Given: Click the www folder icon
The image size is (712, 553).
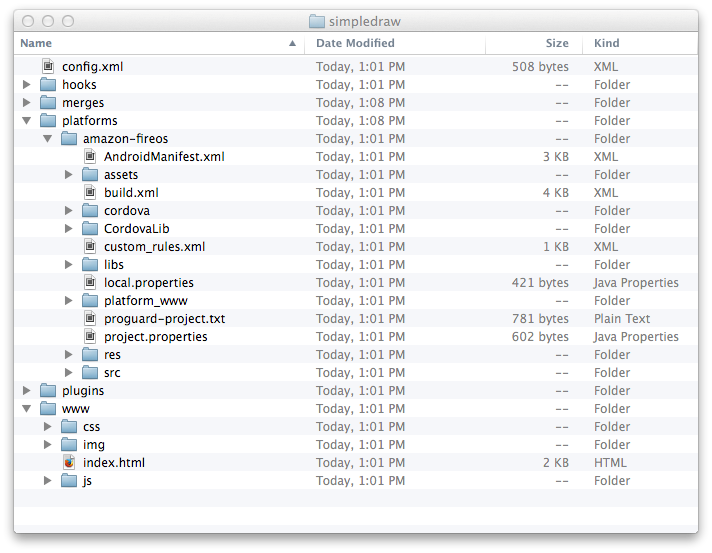Looking at the screenshot, I should click(48, 409).
